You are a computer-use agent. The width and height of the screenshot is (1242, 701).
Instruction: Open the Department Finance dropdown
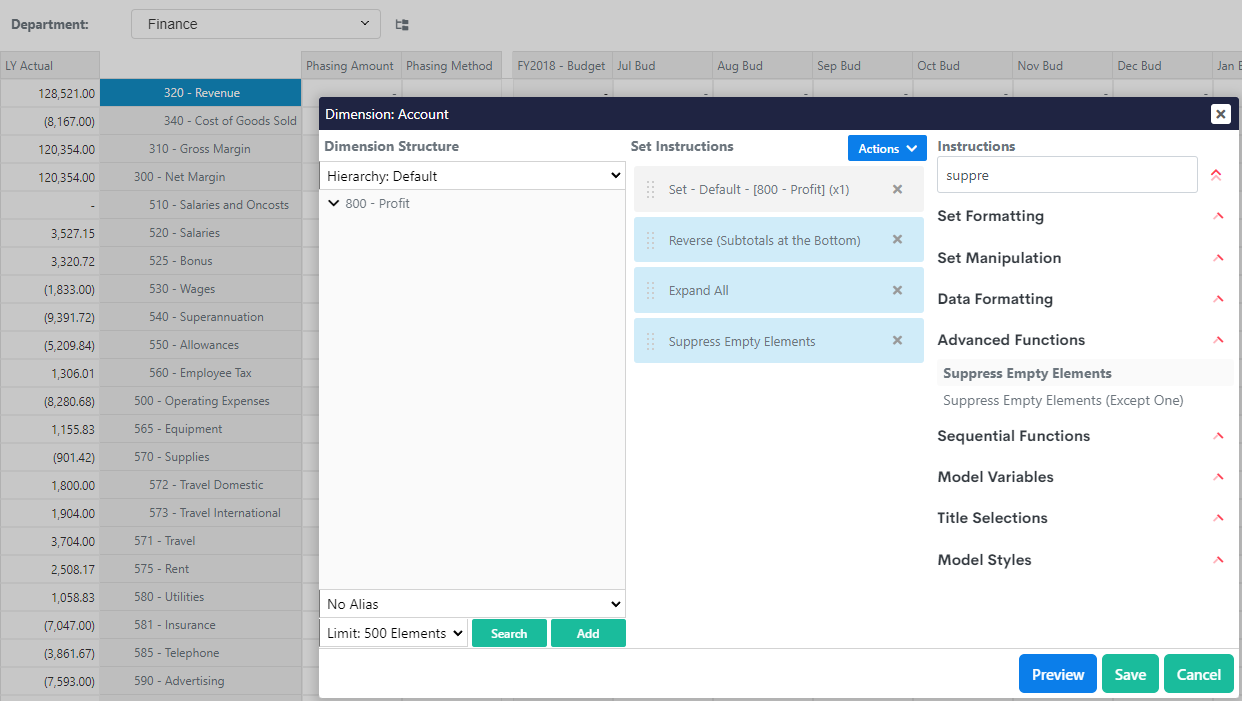click(256, 24)
